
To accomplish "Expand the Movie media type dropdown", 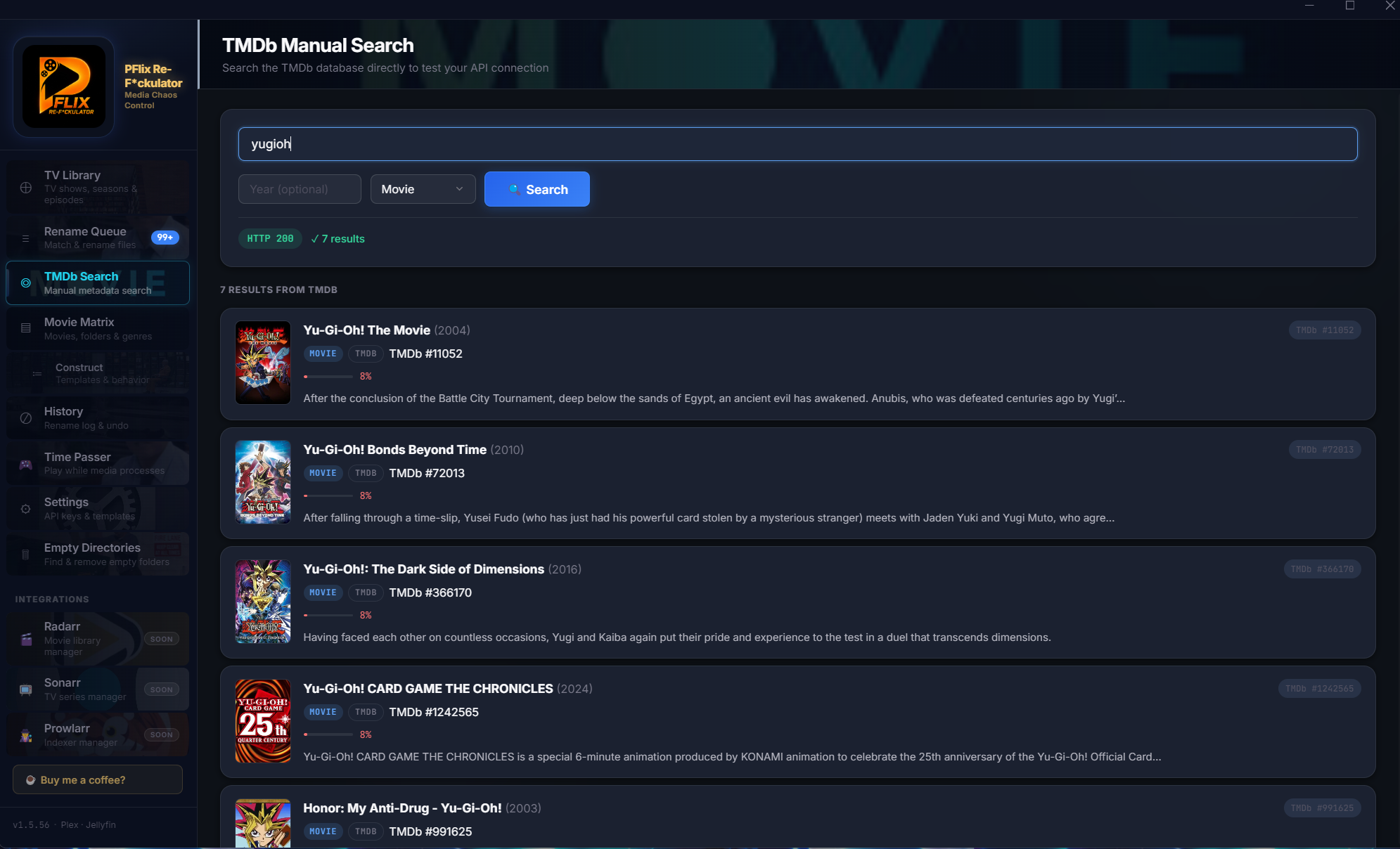I will [x=423, y=189].
